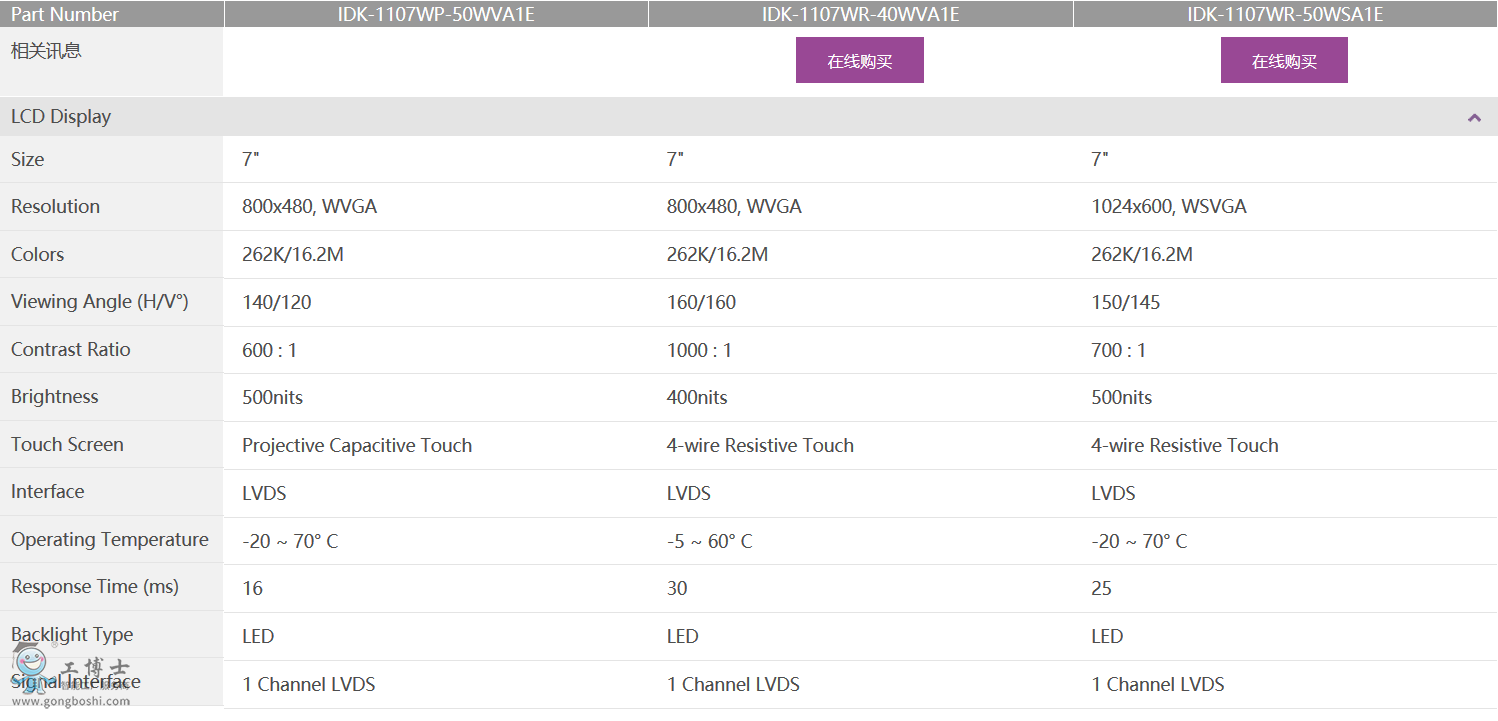
Task: Select the IDK-1107WR-40WVA1E column header
Action: (860, 14)
